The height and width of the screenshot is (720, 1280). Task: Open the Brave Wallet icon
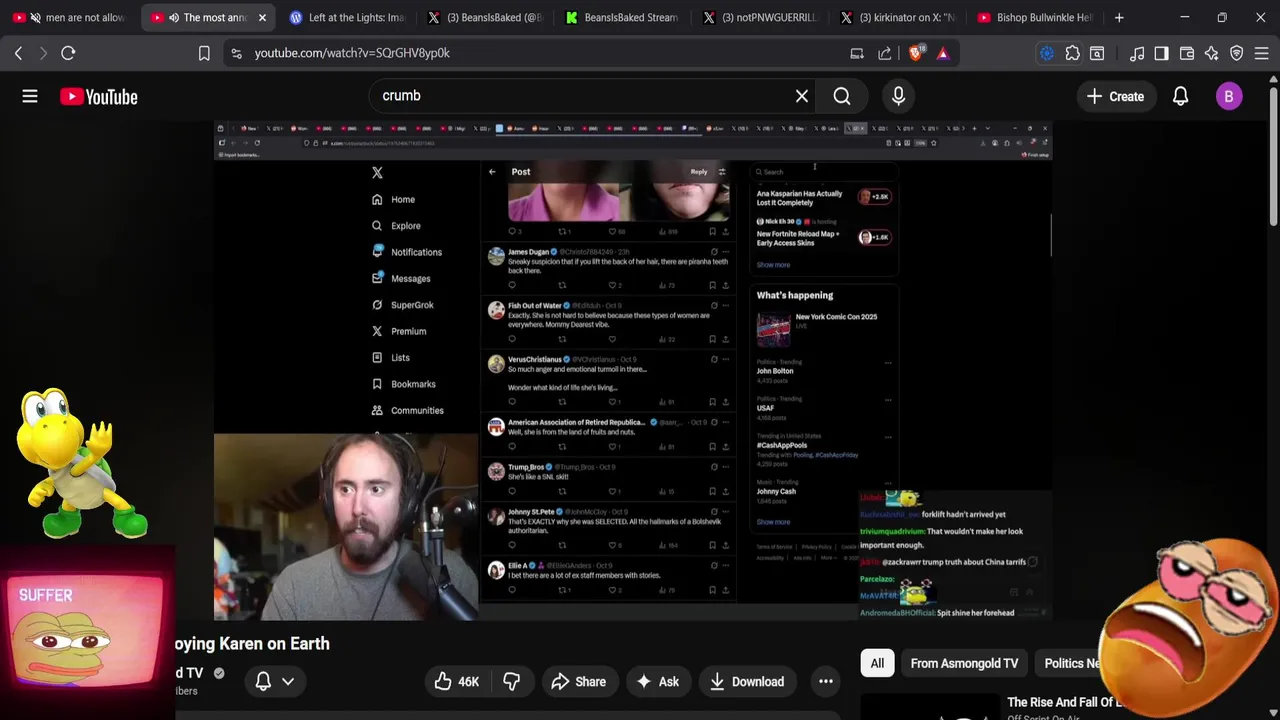1187,53
